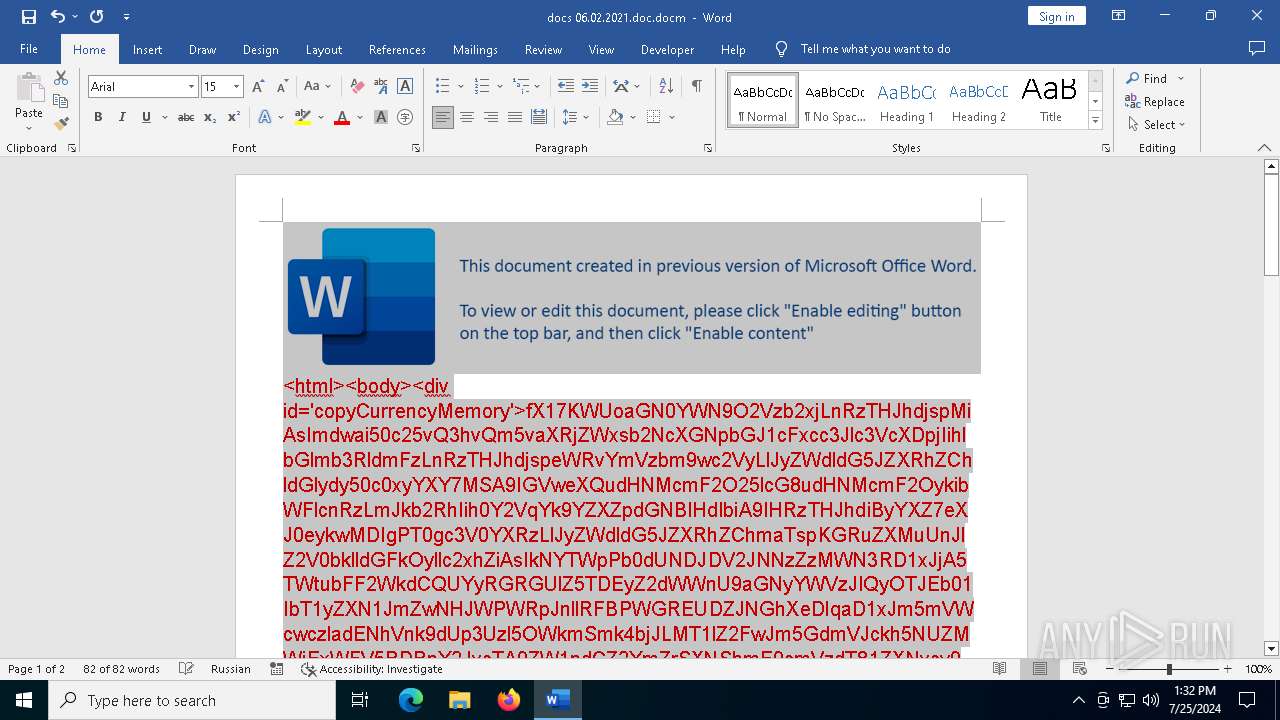
Task: Click the Tell me what you want to do box
Action: tap(875, 49)
